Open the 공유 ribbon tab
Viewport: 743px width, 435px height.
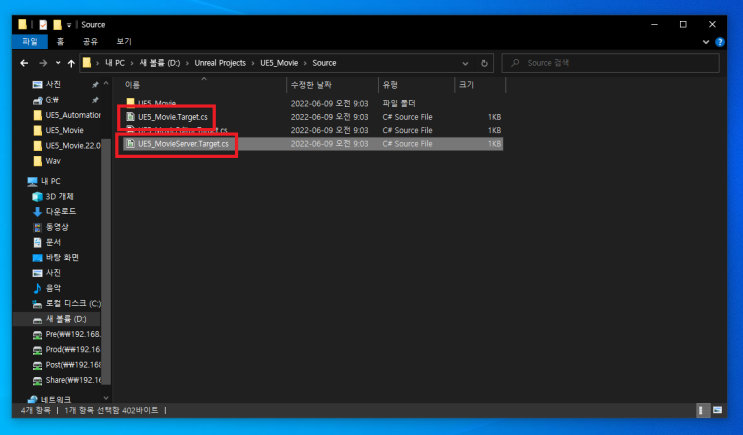(x=90, y=42)
